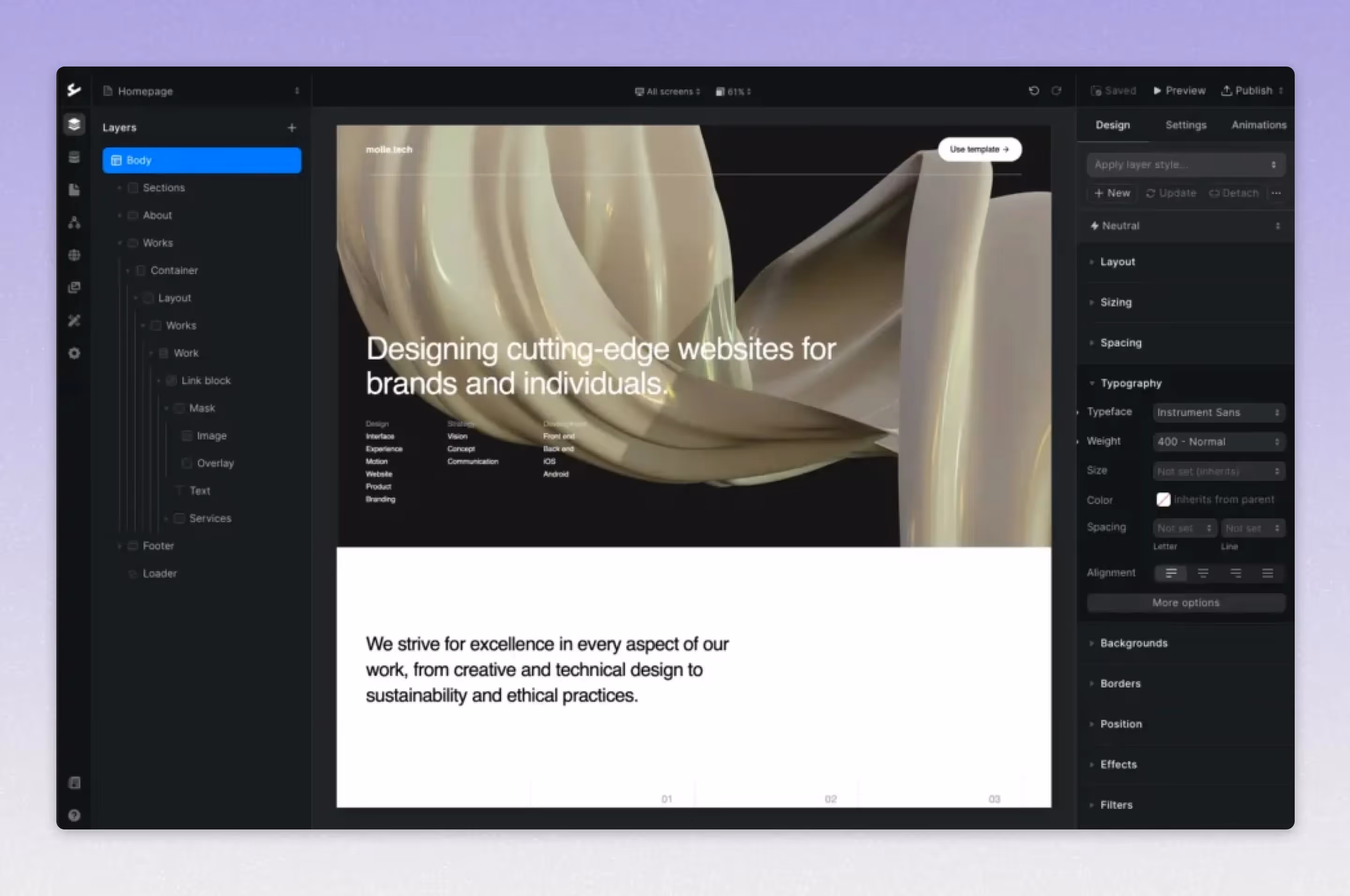1350x896 pixels.
Task: Open the Line spacing Not set field
Action: coord(1253,529)
